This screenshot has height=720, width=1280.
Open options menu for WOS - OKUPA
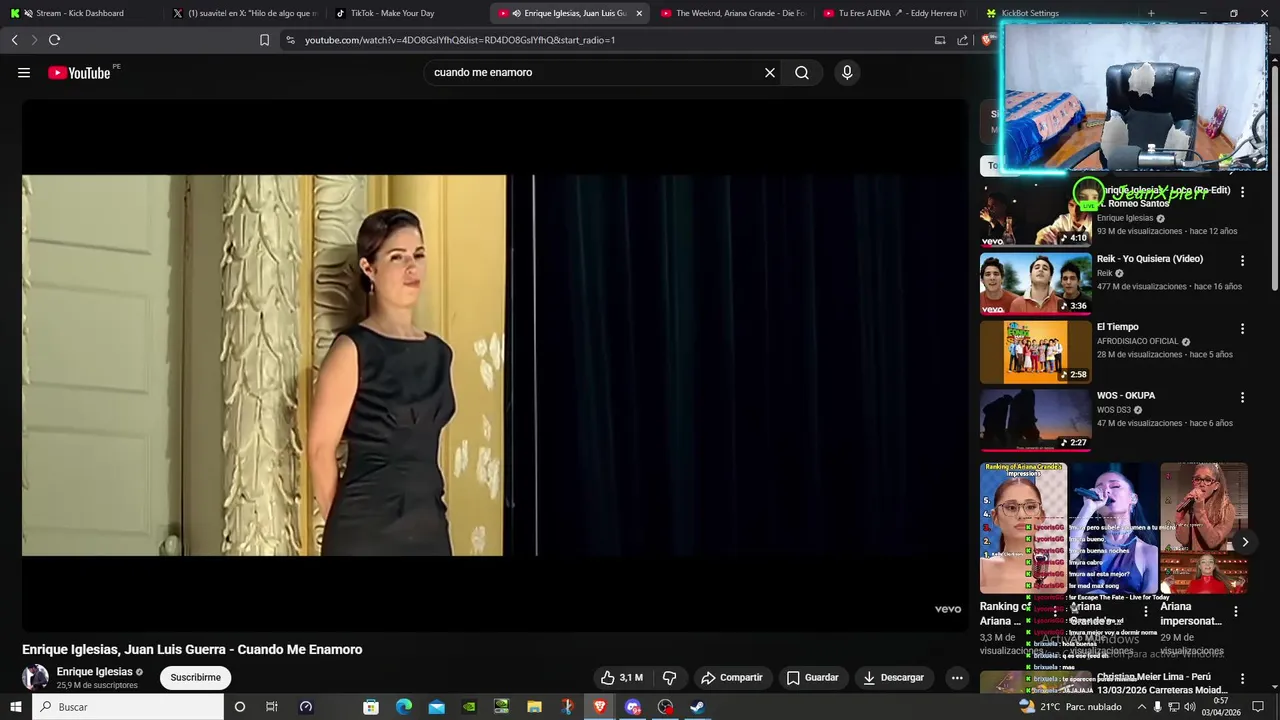click(1243, 397)
